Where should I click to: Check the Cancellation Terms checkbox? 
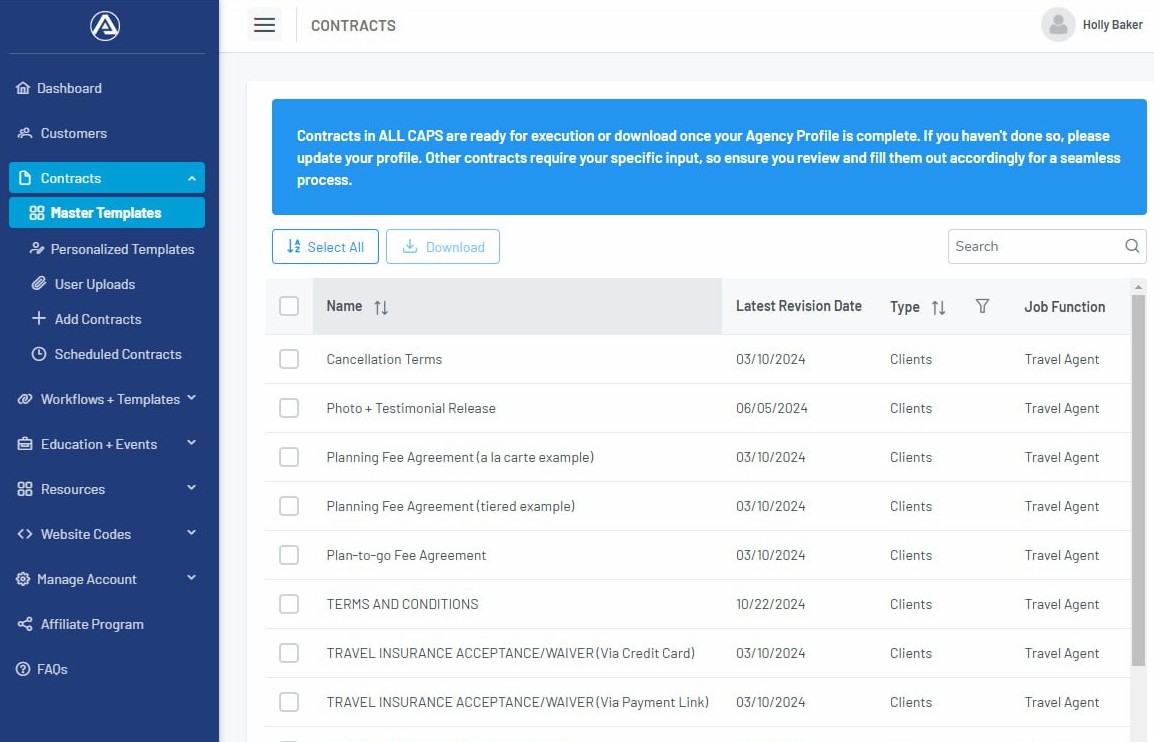click(x=289, y=359)
